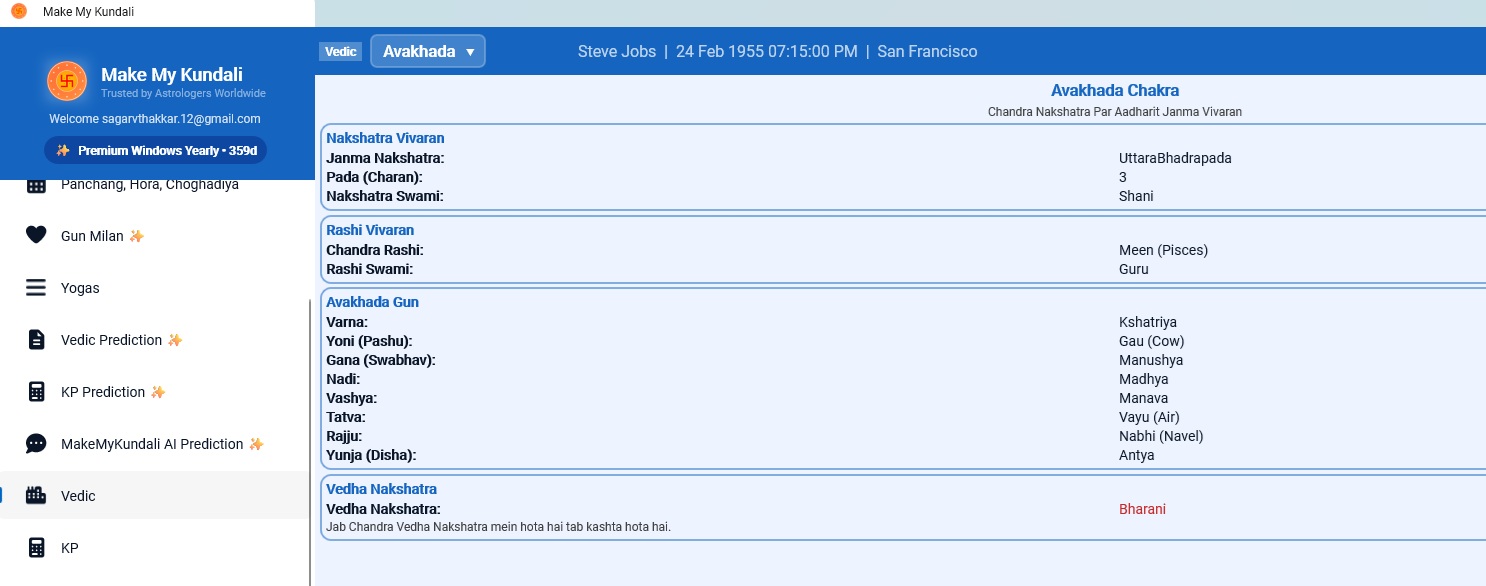This screenshot has height=586, width=1486.
Task: Click the Make My Kundali swastik logo
Action: [x=67, y=81]
